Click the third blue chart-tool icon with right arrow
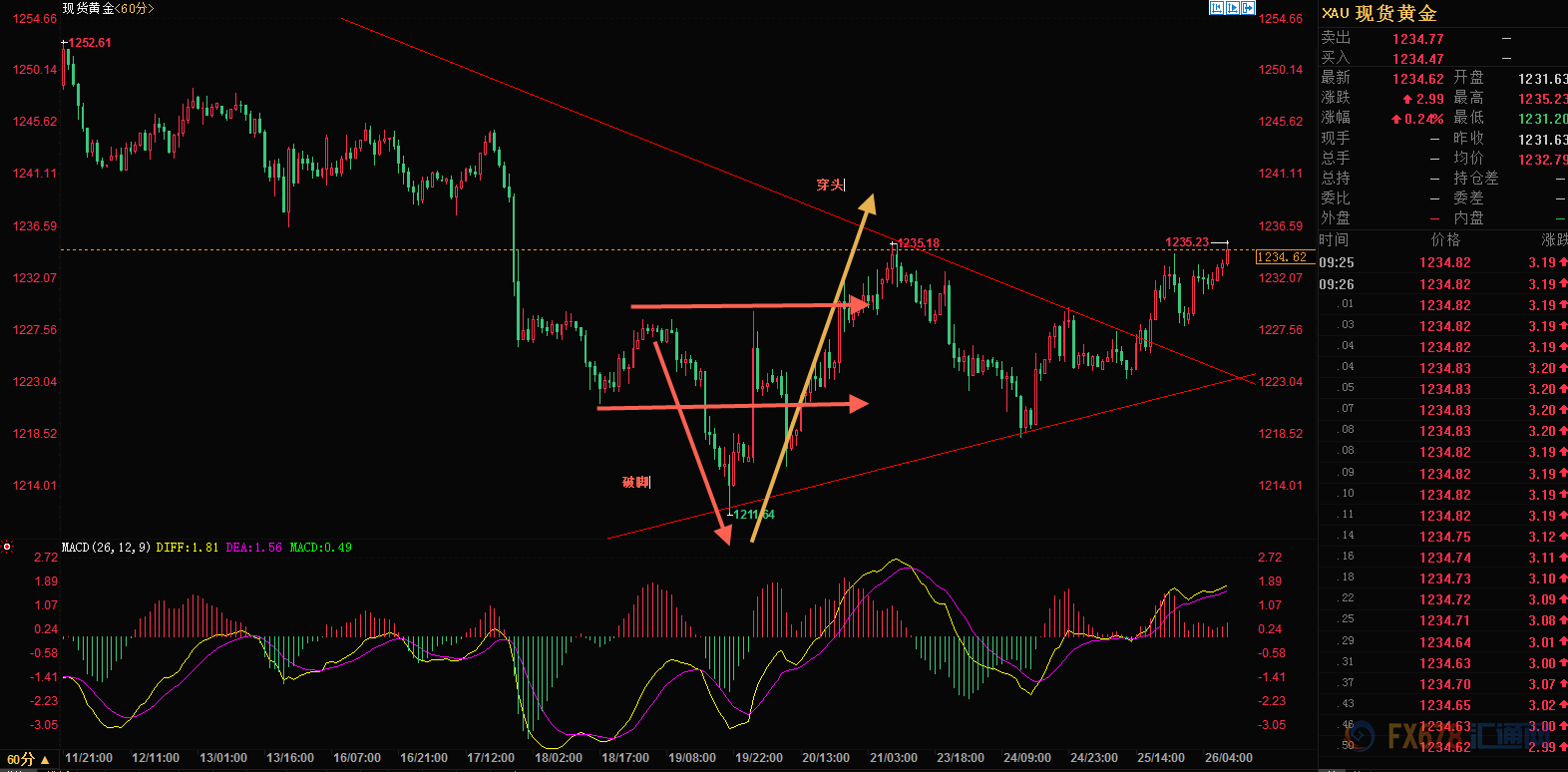This screenshot has width=1568, height=772. [1248, 8]
